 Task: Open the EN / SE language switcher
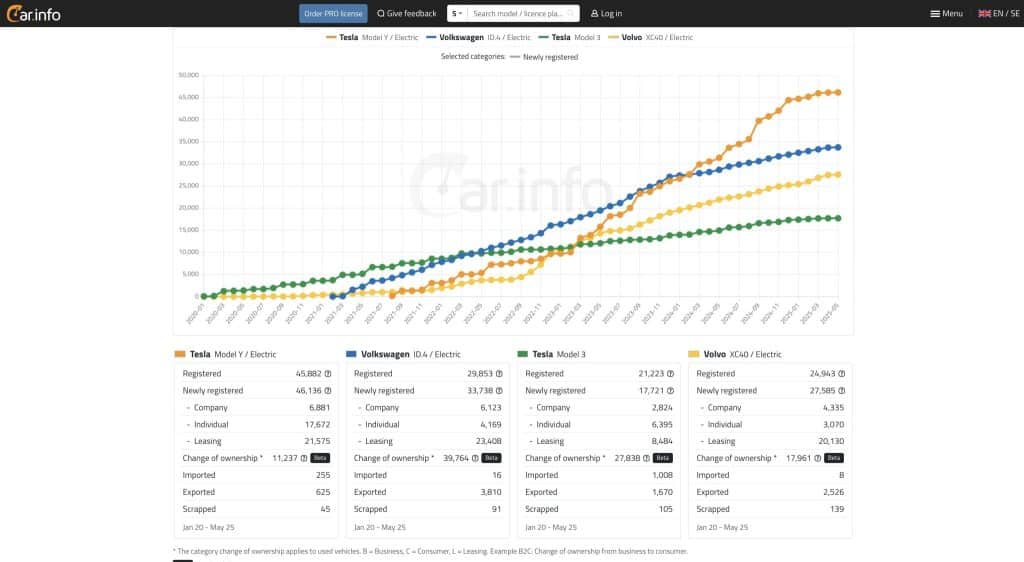[999, 13]
